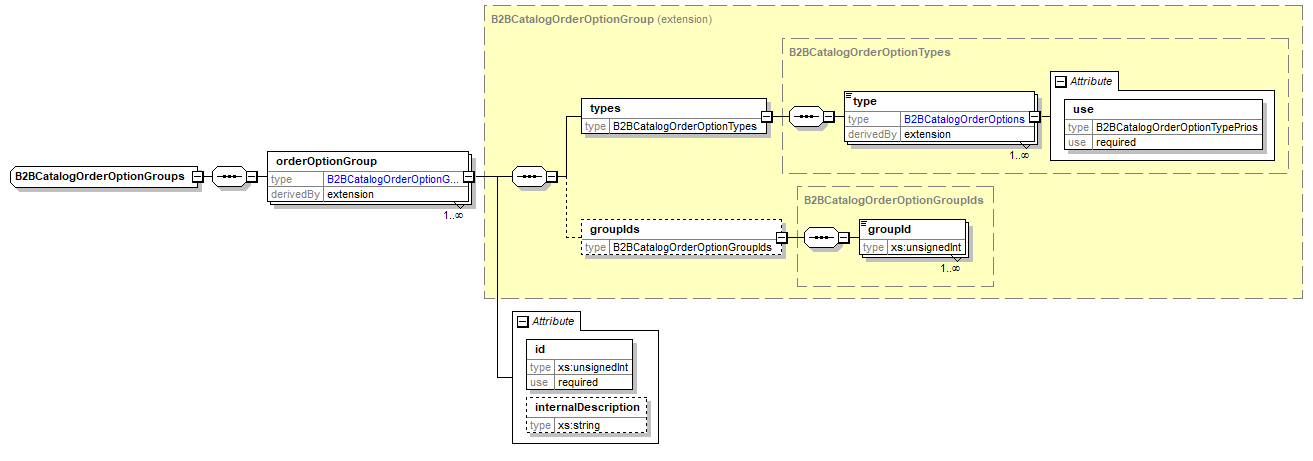This screenshot has height=461, width=1313.
Task: Select the groupId element
Action: (x=889, y=229)
